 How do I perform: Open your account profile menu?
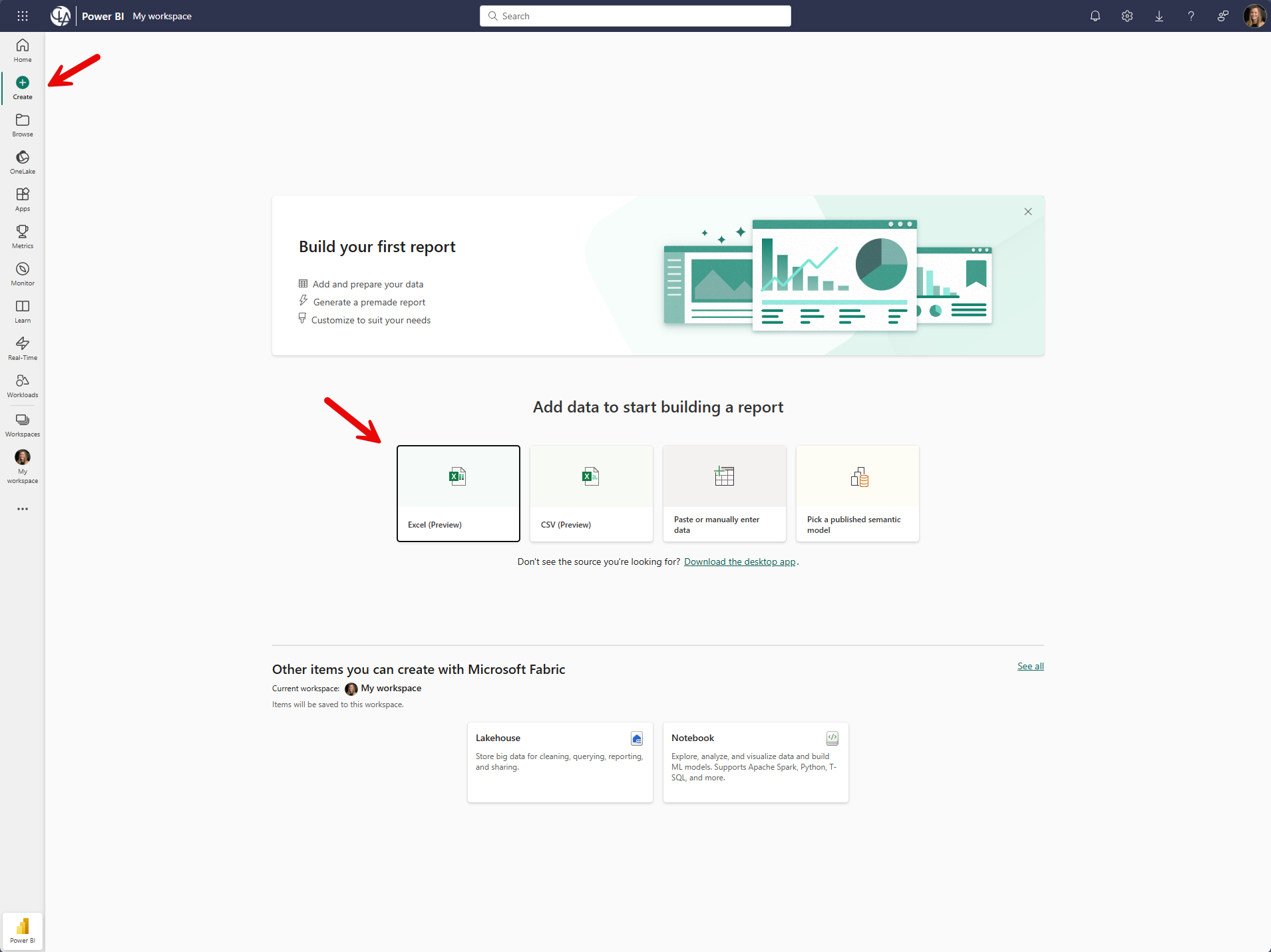coord(1254,15)
